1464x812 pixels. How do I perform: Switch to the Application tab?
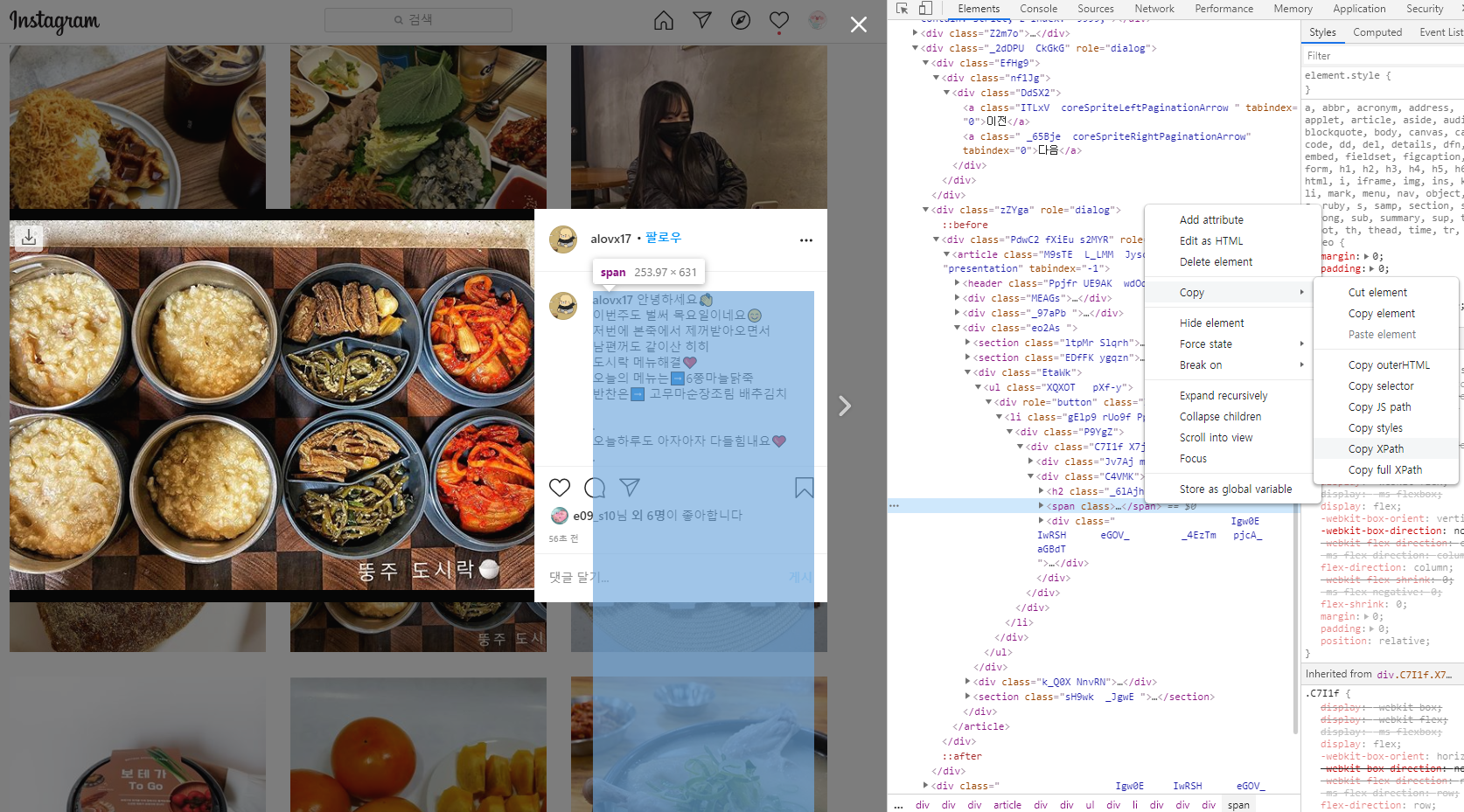click(x=1359, y=9)
